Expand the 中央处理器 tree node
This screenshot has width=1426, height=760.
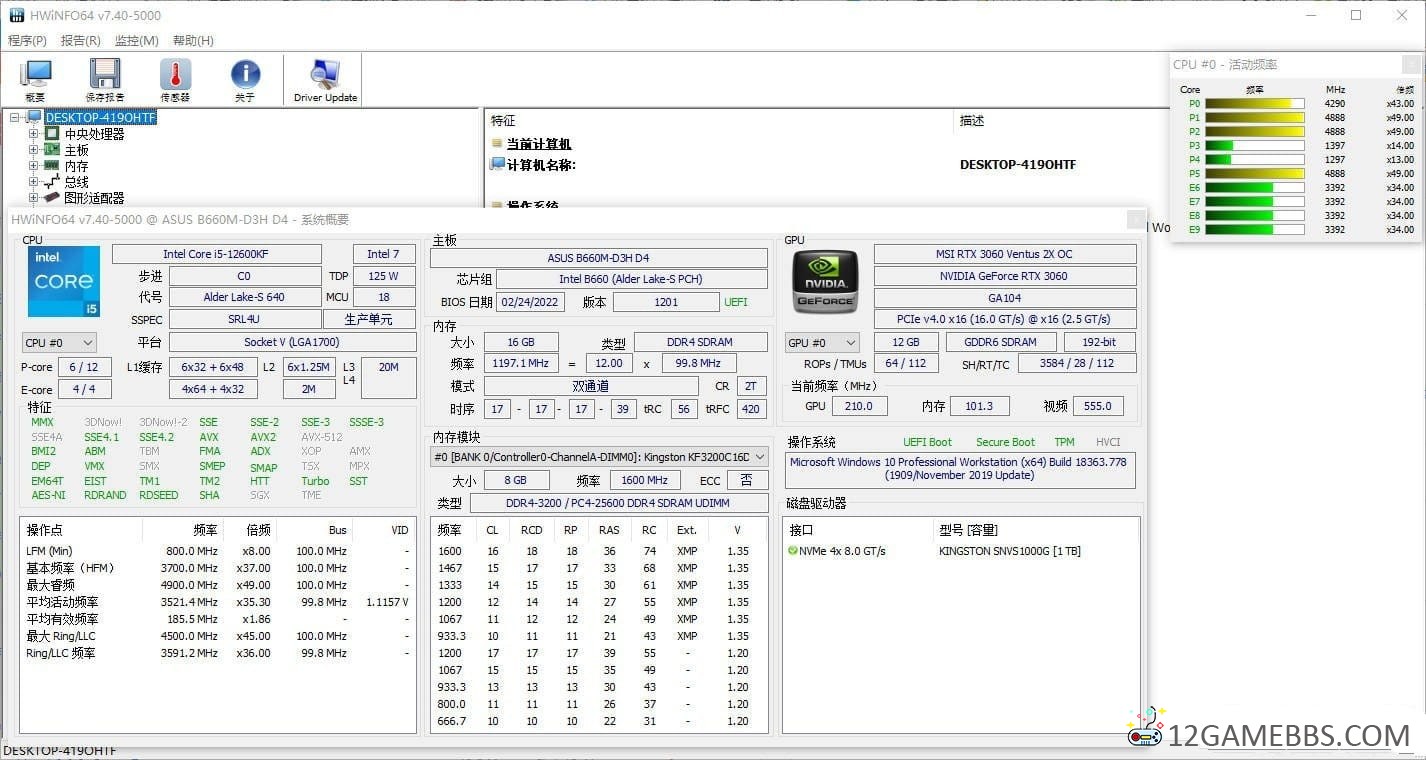(x=34, y=133)
